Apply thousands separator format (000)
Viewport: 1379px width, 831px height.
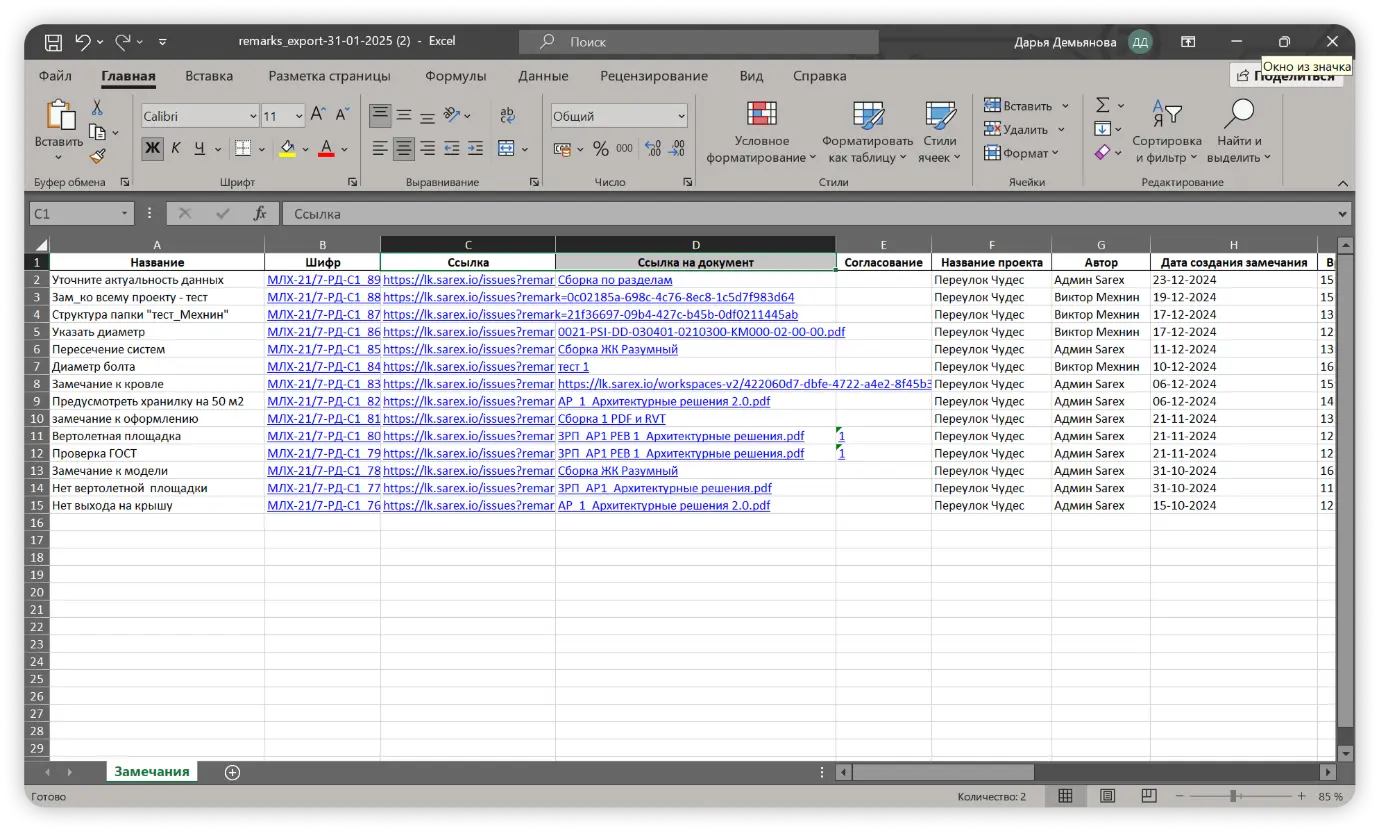pyautogui.click(x=624, y=149)
